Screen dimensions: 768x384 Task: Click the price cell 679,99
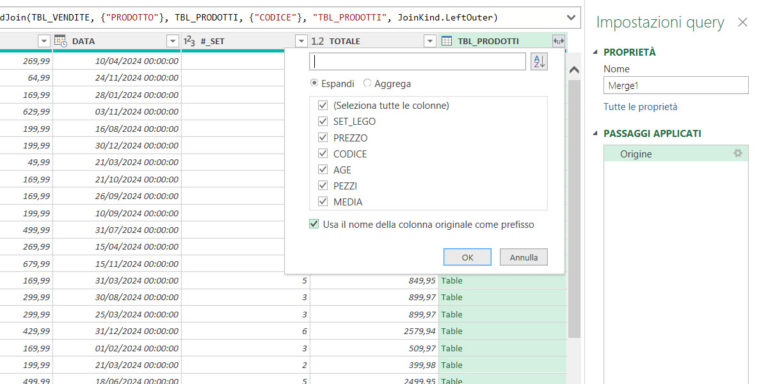point(25,264)
